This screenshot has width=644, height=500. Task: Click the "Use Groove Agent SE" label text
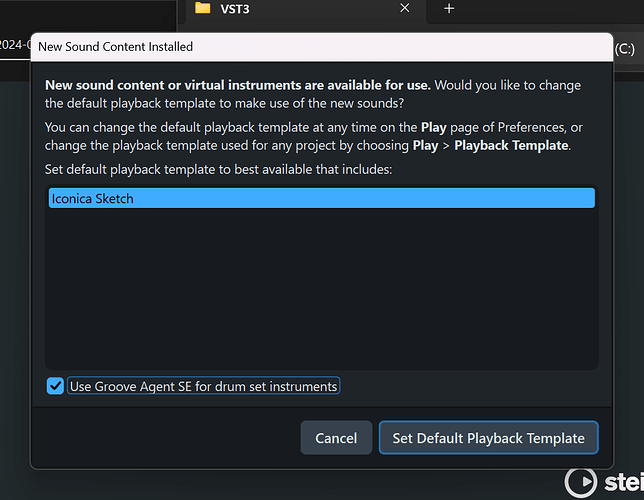(x=203, y=386)
